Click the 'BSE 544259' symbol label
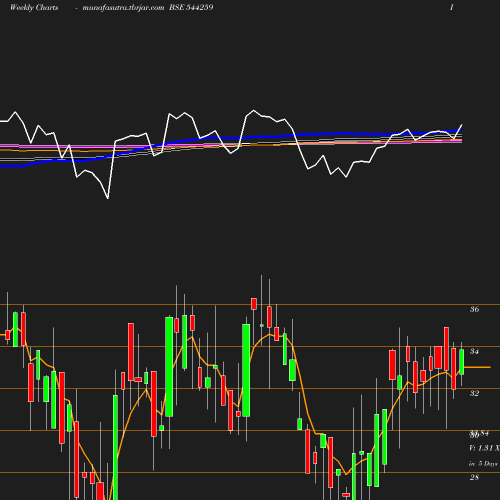 point(191,7)
